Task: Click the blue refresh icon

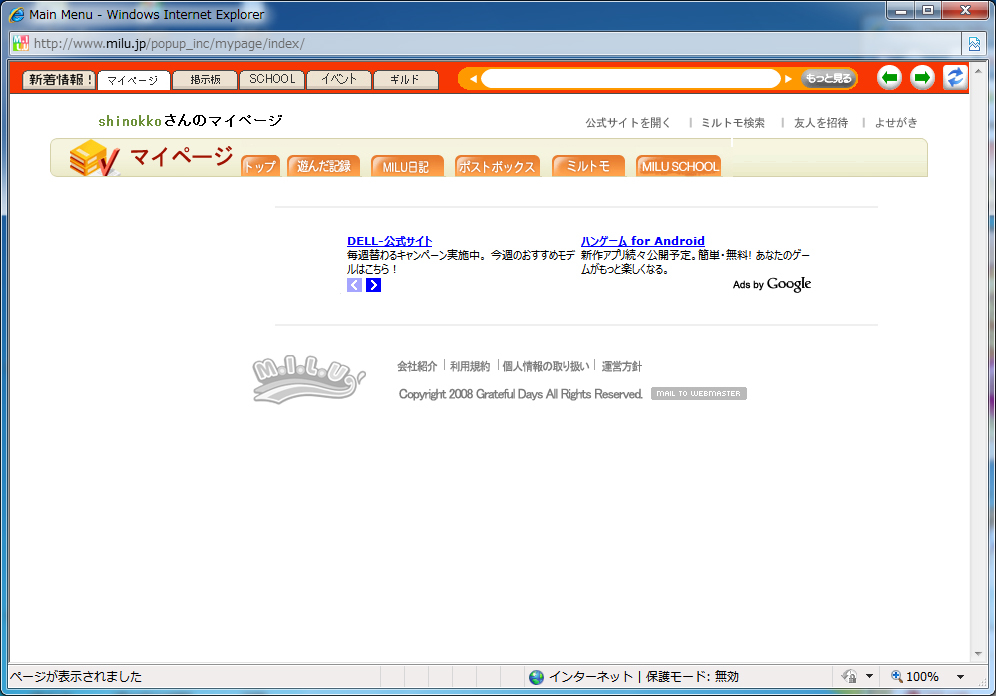Action: (955, 78)
